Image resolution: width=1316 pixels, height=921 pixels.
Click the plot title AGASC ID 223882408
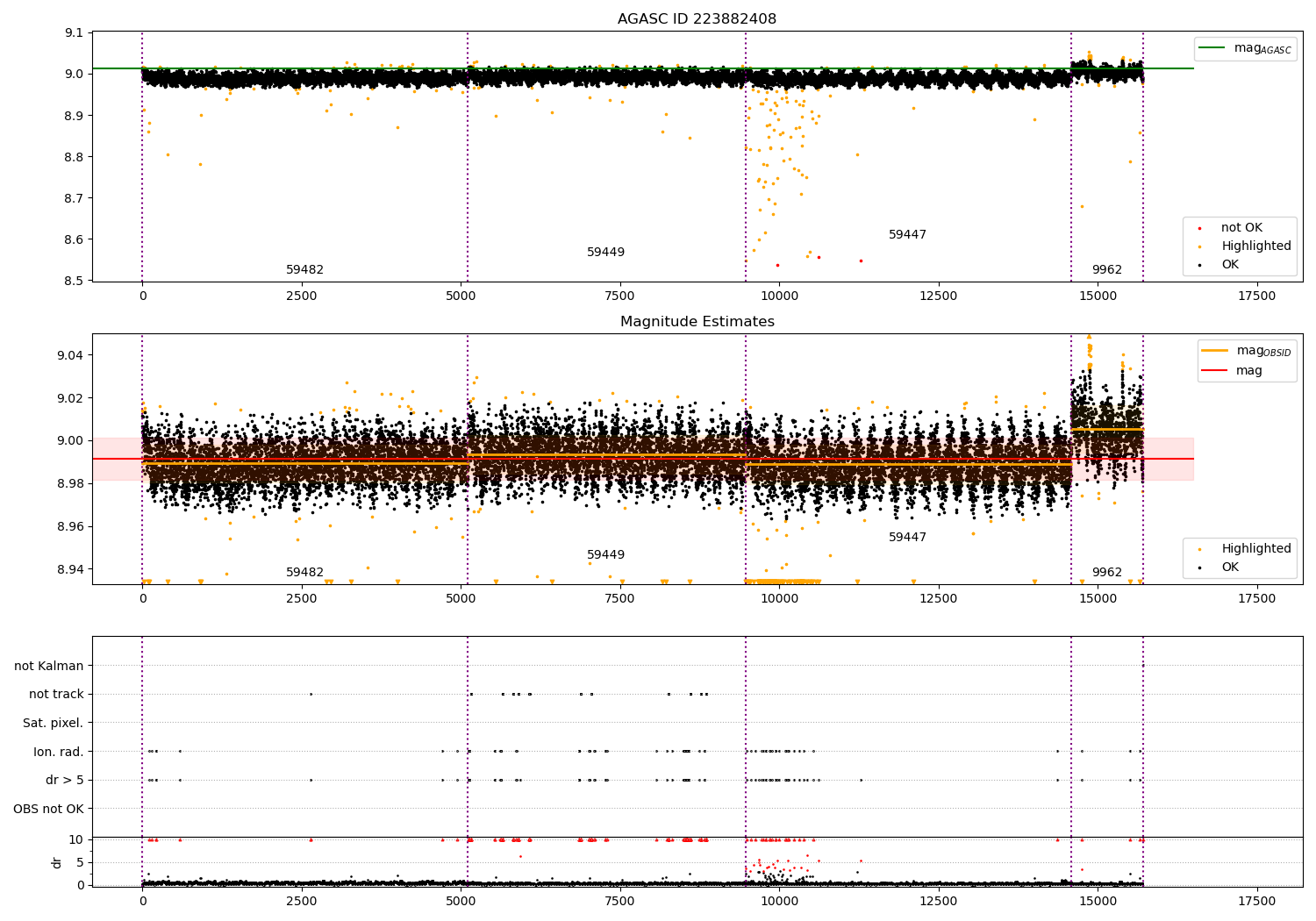click(697, 19)
